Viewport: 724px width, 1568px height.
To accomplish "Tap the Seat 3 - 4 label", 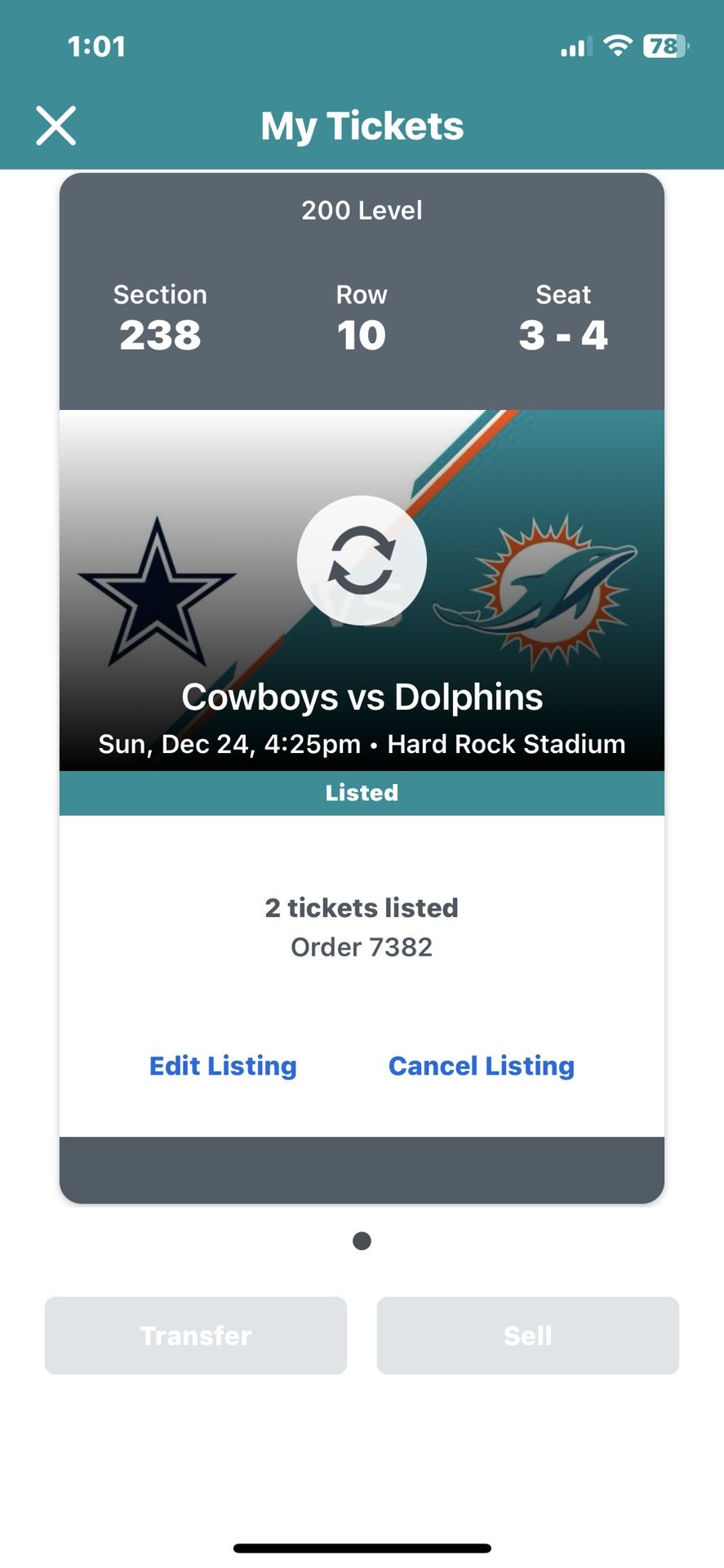I will point(563,318).
